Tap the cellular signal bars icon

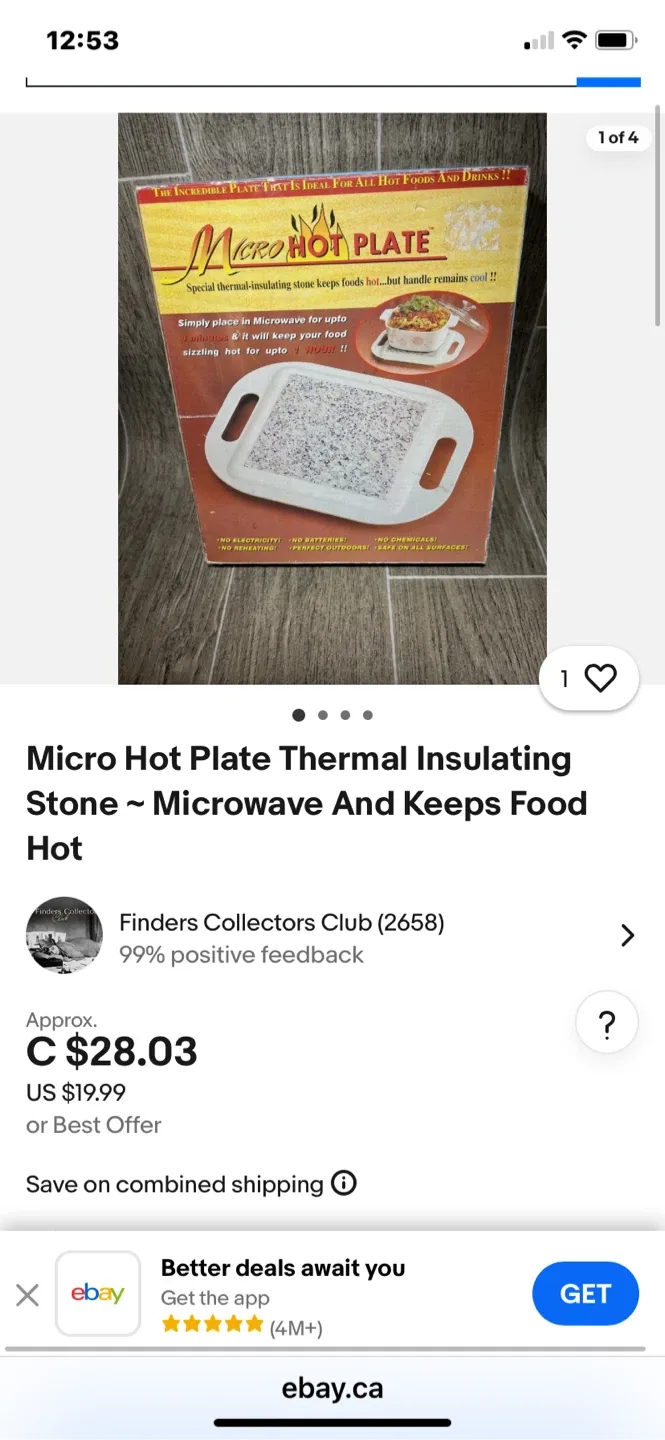538,40
